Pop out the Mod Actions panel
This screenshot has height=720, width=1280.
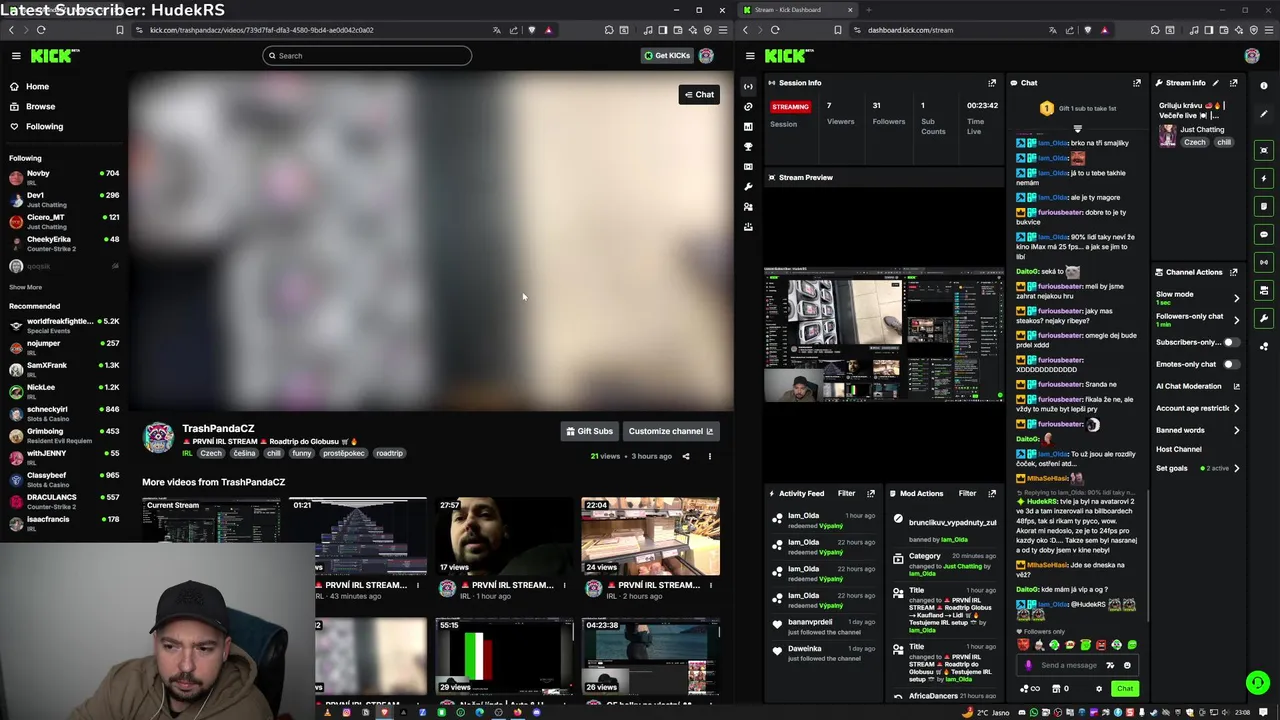(x=992, y=493)
